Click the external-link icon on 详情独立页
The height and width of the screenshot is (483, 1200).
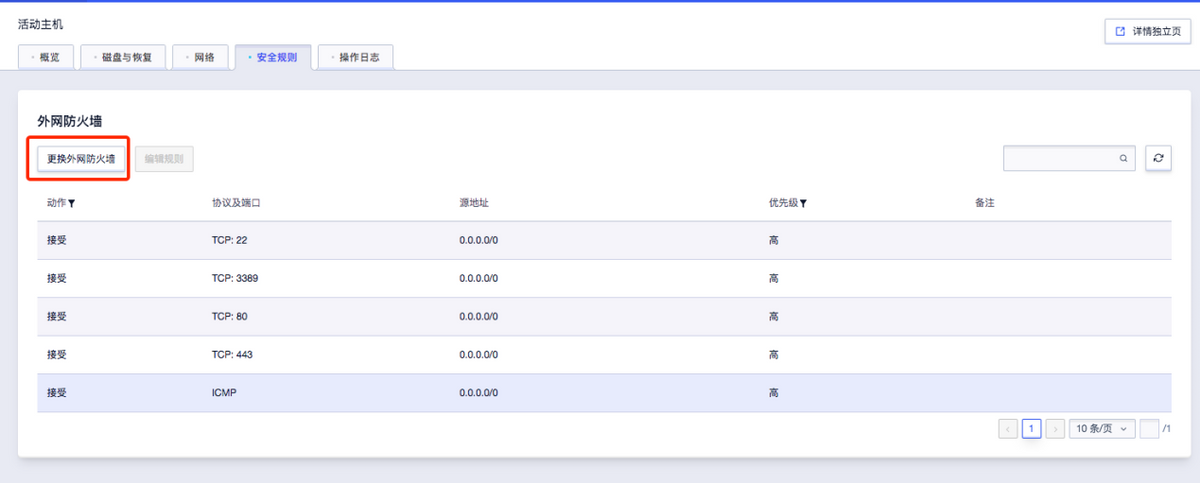point(1120,32)
